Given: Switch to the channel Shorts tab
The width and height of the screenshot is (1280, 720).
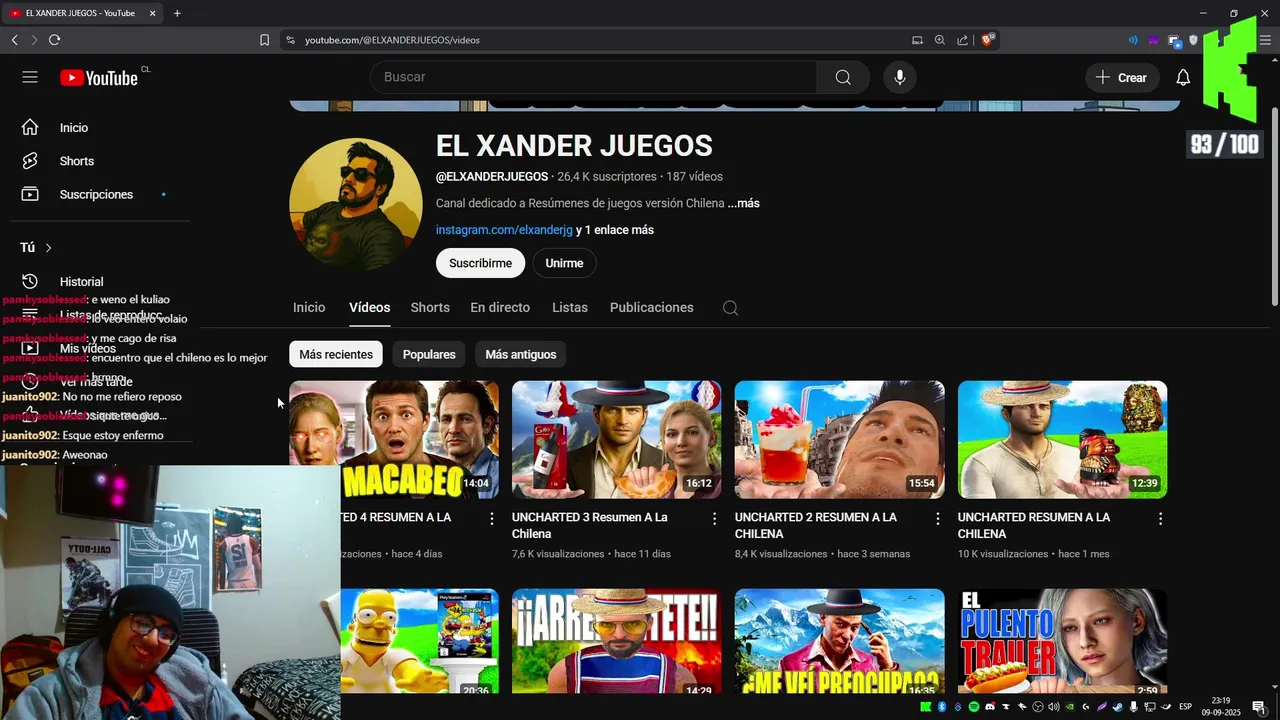Looking at the screenshot, I should (x=430, y=307).
